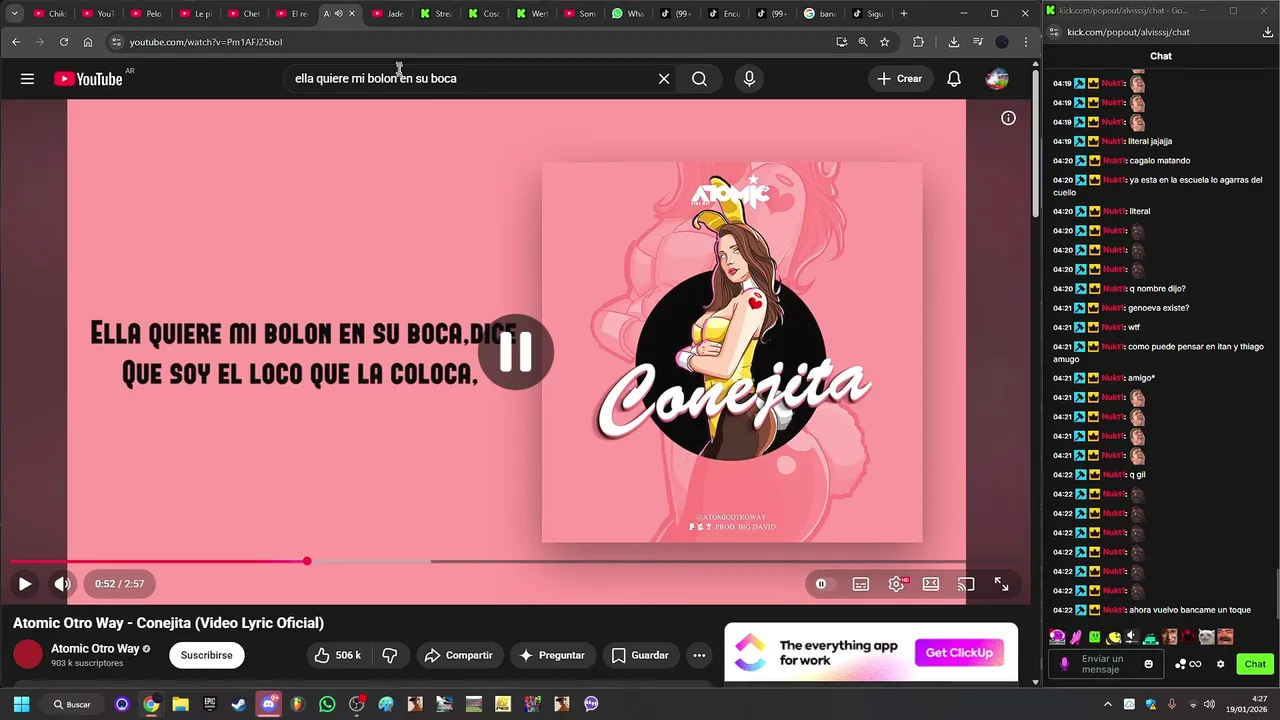Switch to the 'Som' YouTube tab

(580, 14)
